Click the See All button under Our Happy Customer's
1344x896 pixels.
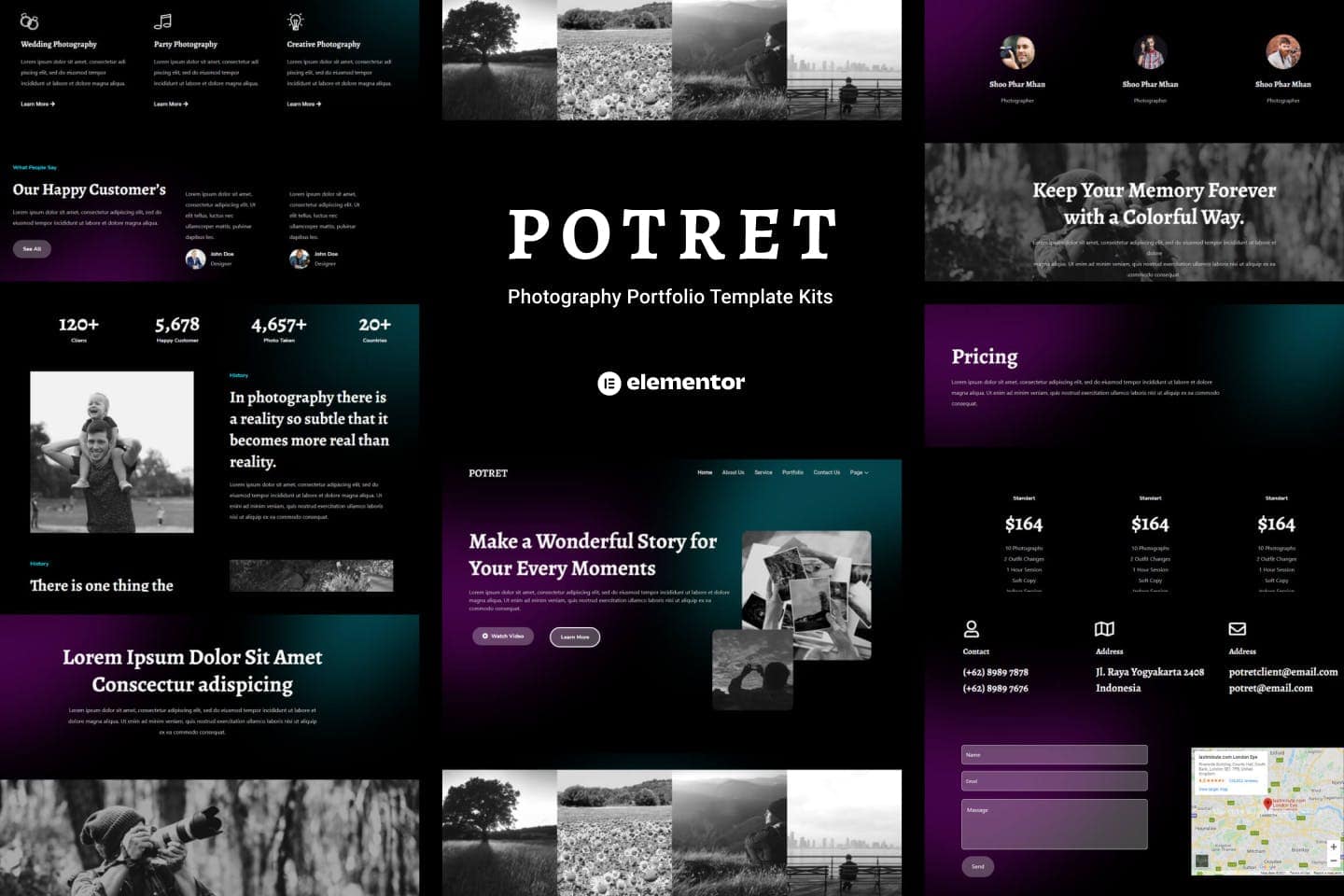[31, 248]
